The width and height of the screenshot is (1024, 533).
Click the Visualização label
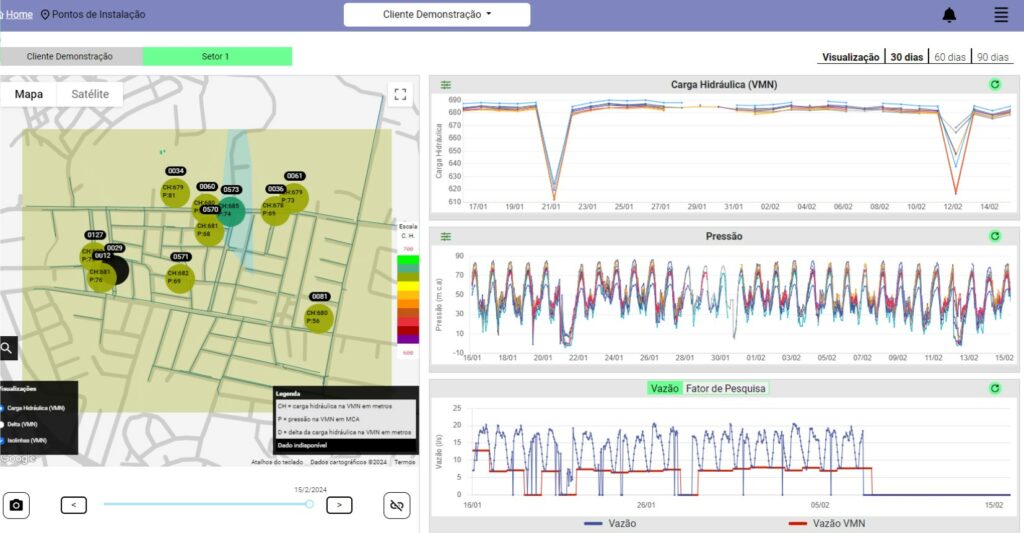(850, 57)
